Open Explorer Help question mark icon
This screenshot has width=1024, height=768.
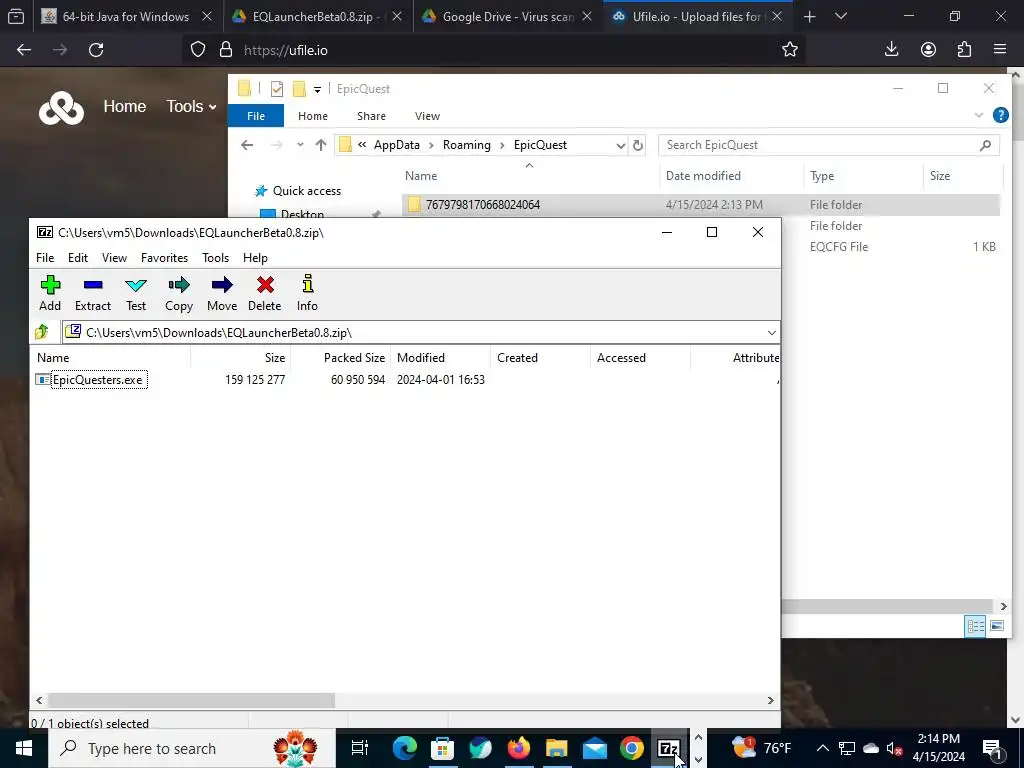click(1000, 116)
